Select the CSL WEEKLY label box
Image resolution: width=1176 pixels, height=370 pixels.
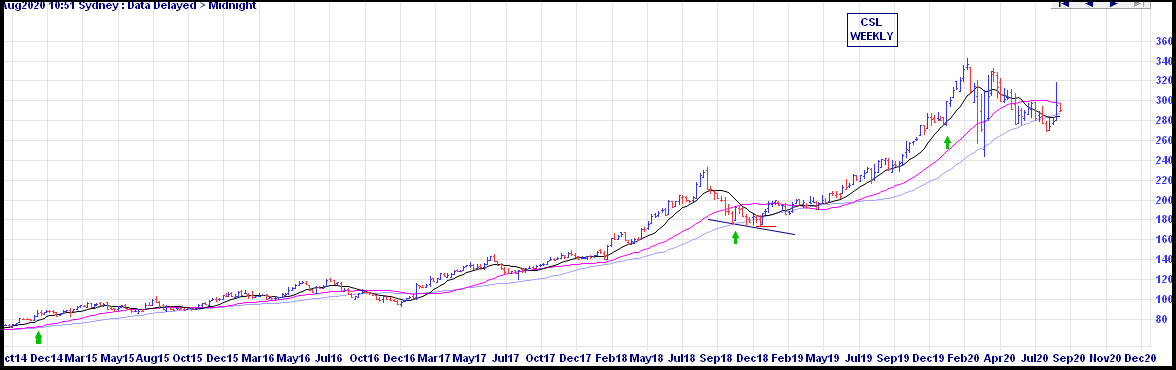click(873, 30)
